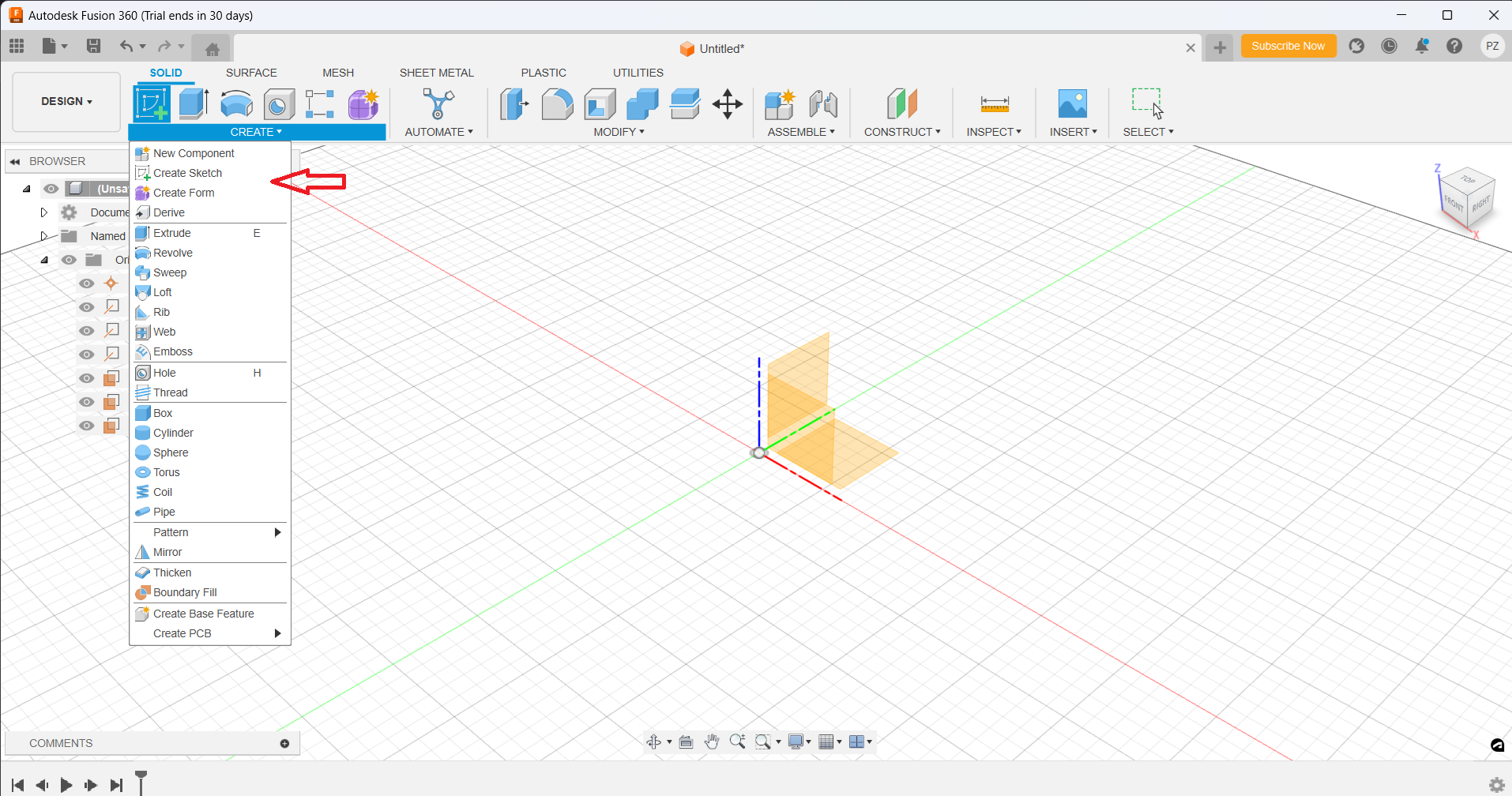Click the Measure icon in Inspect

pyautogui.click(x=994, y=104)
